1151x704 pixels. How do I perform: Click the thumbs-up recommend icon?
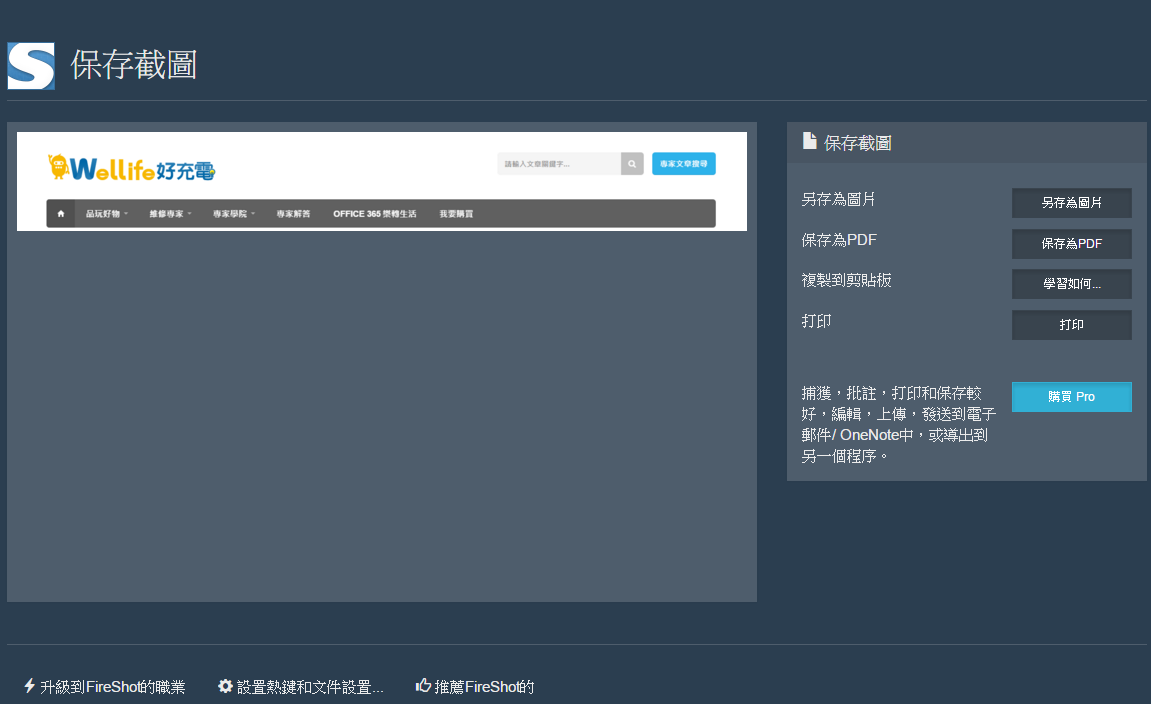[423, 686]
